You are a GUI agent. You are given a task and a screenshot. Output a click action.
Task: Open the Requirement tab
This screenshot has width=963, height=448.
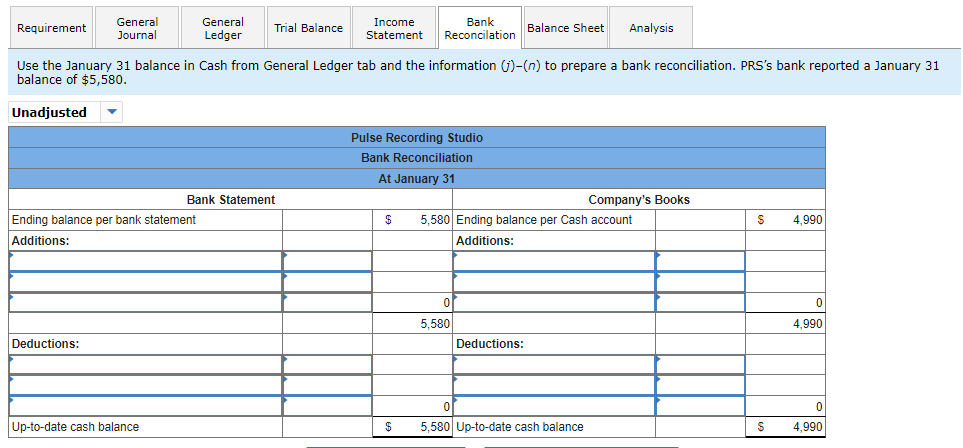[x=51, y=28]
